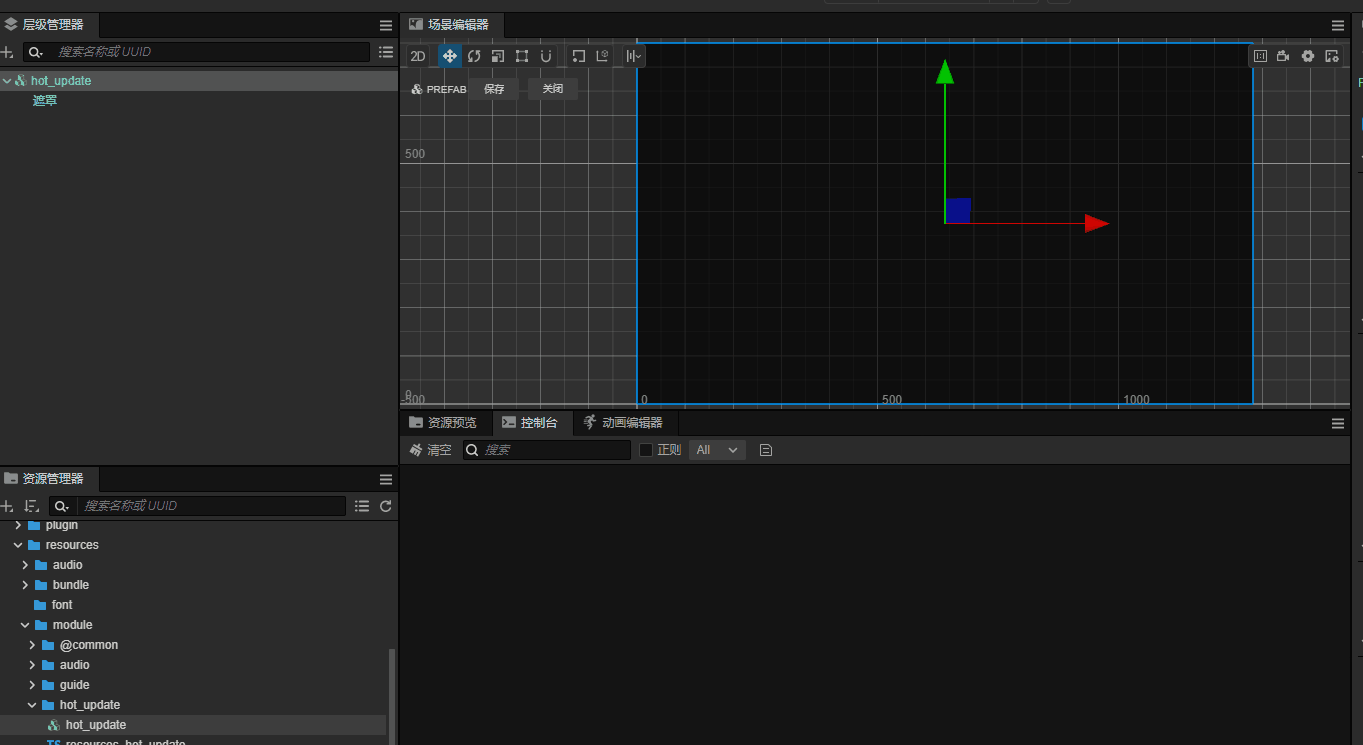
Task: Select the Scale gizmo tool
Action: tap(498, 56)
